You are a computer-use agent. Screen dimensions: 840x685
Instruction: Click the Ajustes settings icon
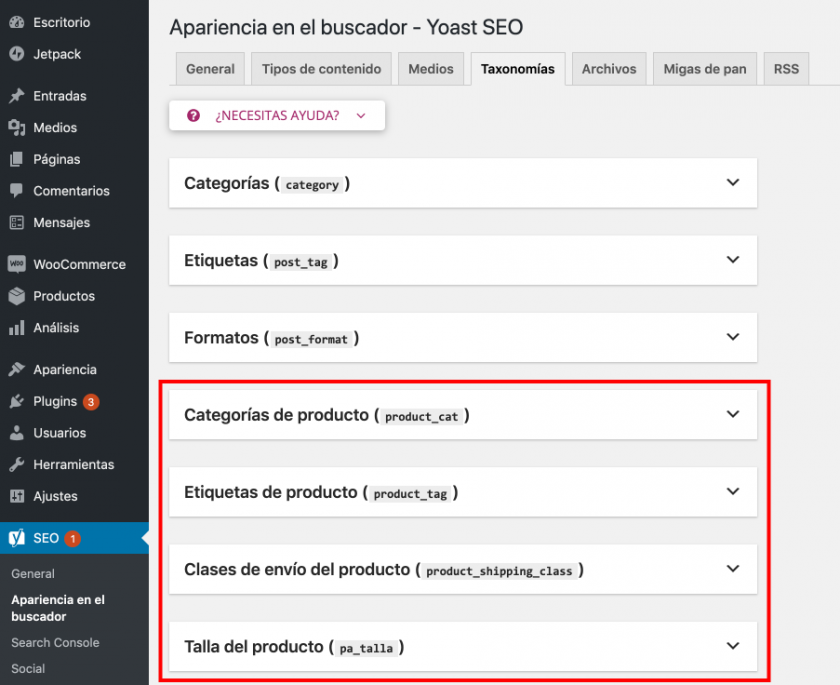[x=17, y=496]
